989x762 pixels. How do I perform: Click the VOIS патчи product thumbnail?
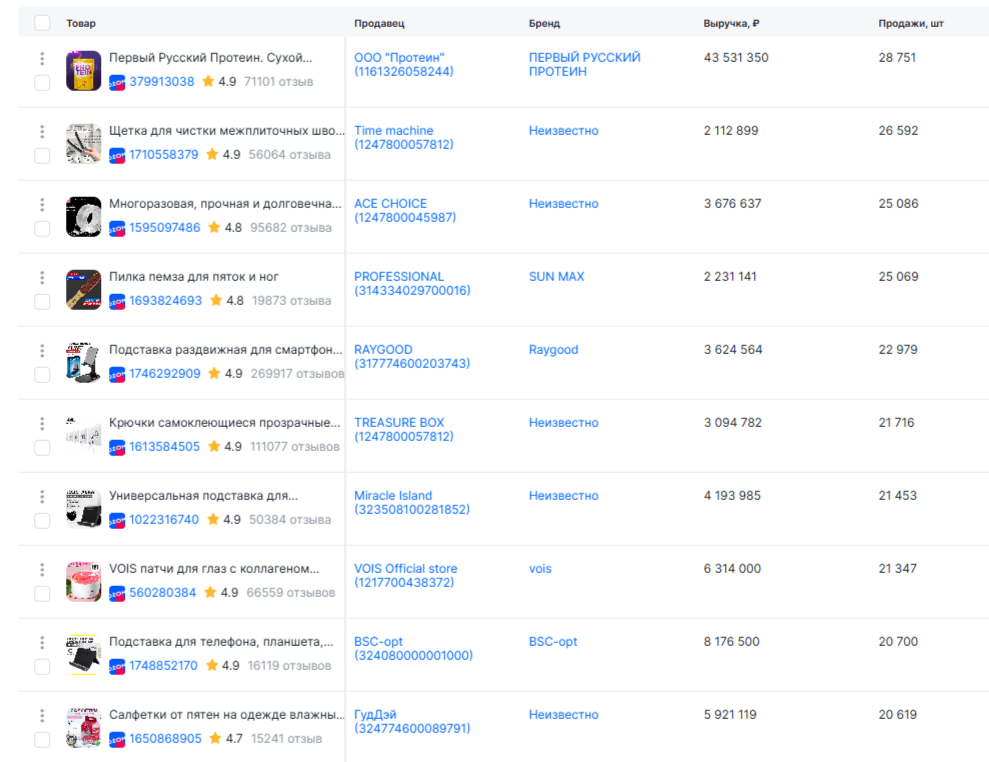pos(83,582)
